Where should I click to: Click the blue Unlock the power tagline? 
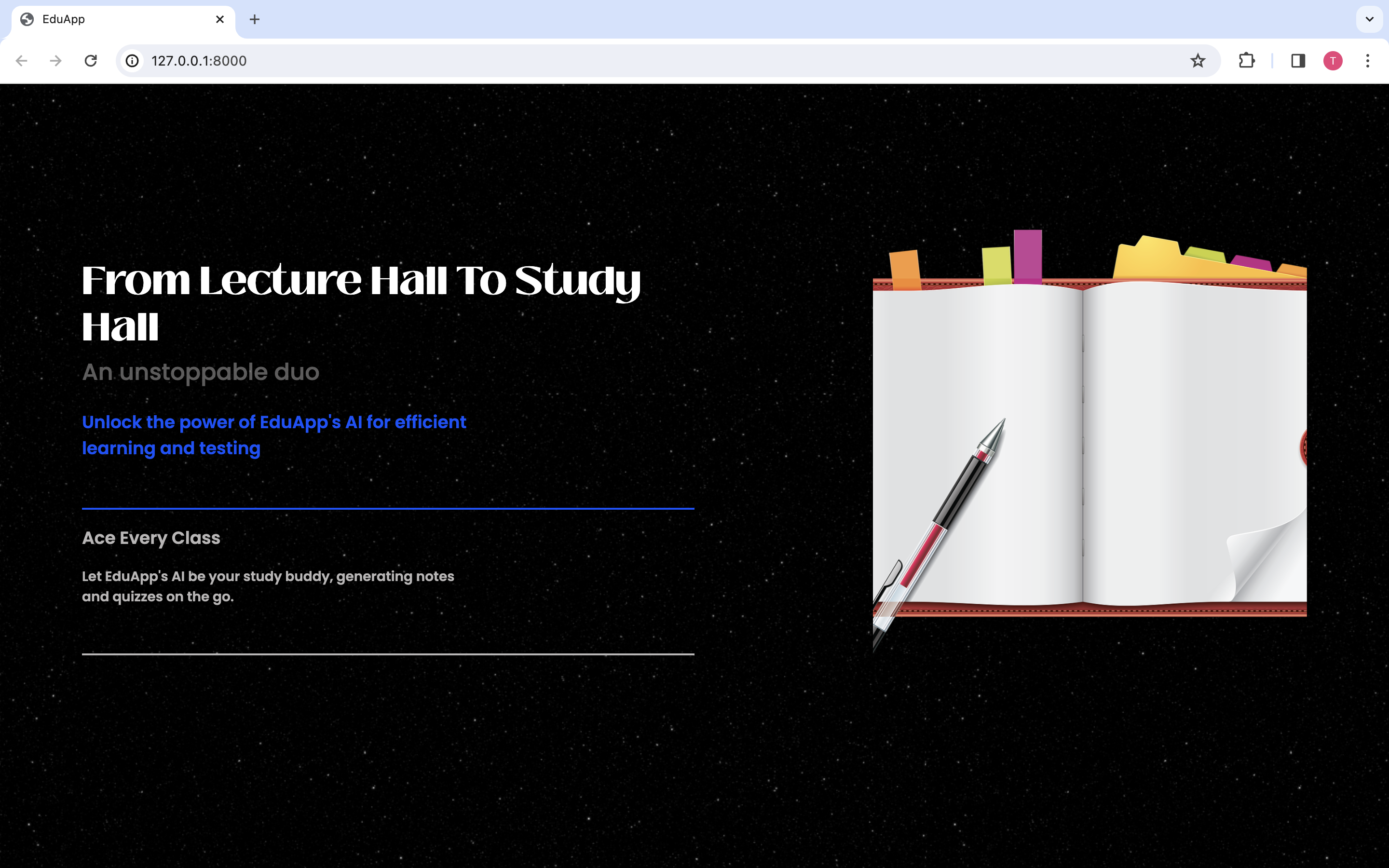click(274, 434)
